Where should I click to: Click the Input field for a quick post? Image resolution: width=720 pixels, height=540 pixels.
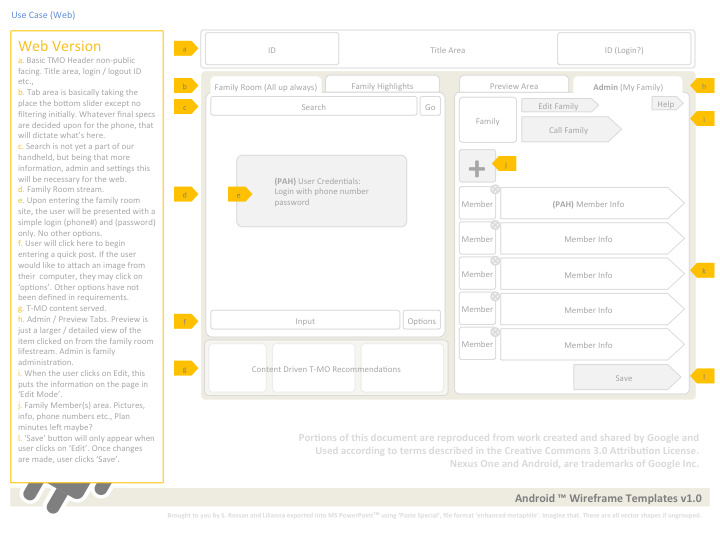point(305,321)
